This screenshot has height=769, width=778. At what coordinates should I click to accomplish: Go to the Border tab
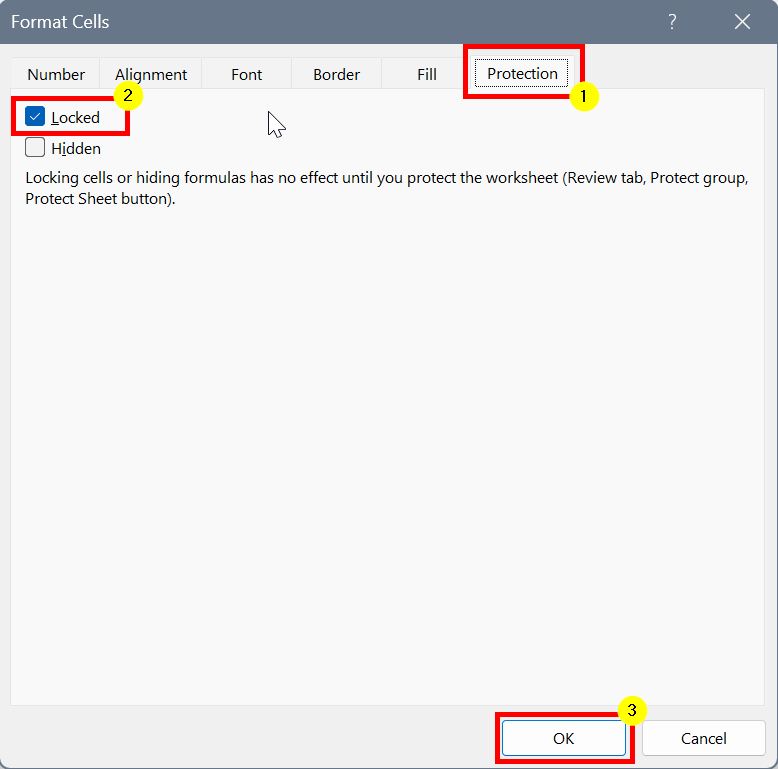pyautogui.click(x=336, y=74)
